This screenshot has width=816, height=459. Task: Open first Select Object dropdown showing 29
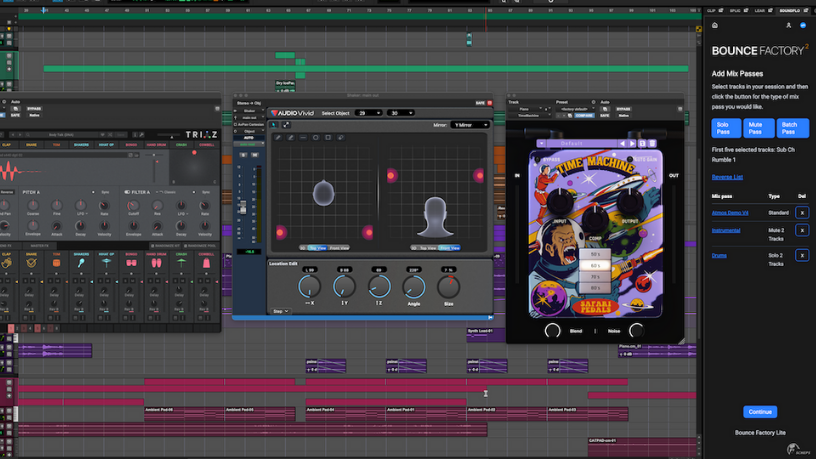point(368,113)
